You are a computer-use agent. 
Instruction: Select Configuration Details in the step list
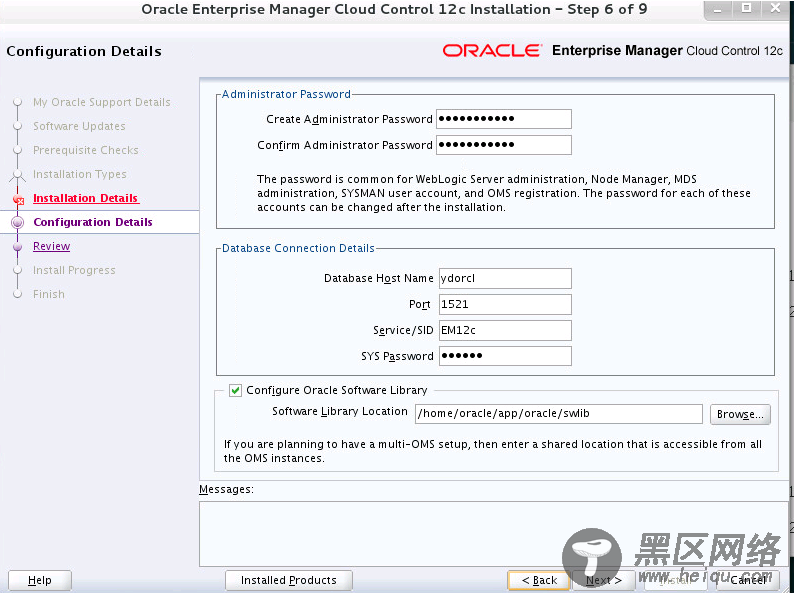[x=93, y=222]
